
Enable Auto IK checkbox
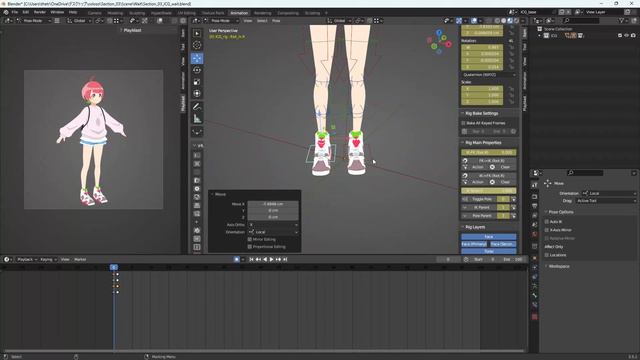point(547,222)
